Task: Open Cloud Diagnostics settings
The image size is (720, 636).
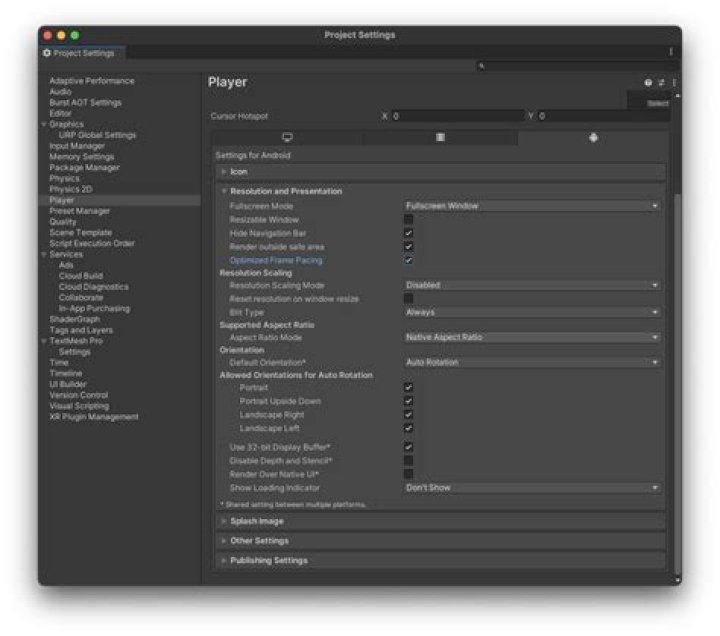Action: (x=94, y=287)
